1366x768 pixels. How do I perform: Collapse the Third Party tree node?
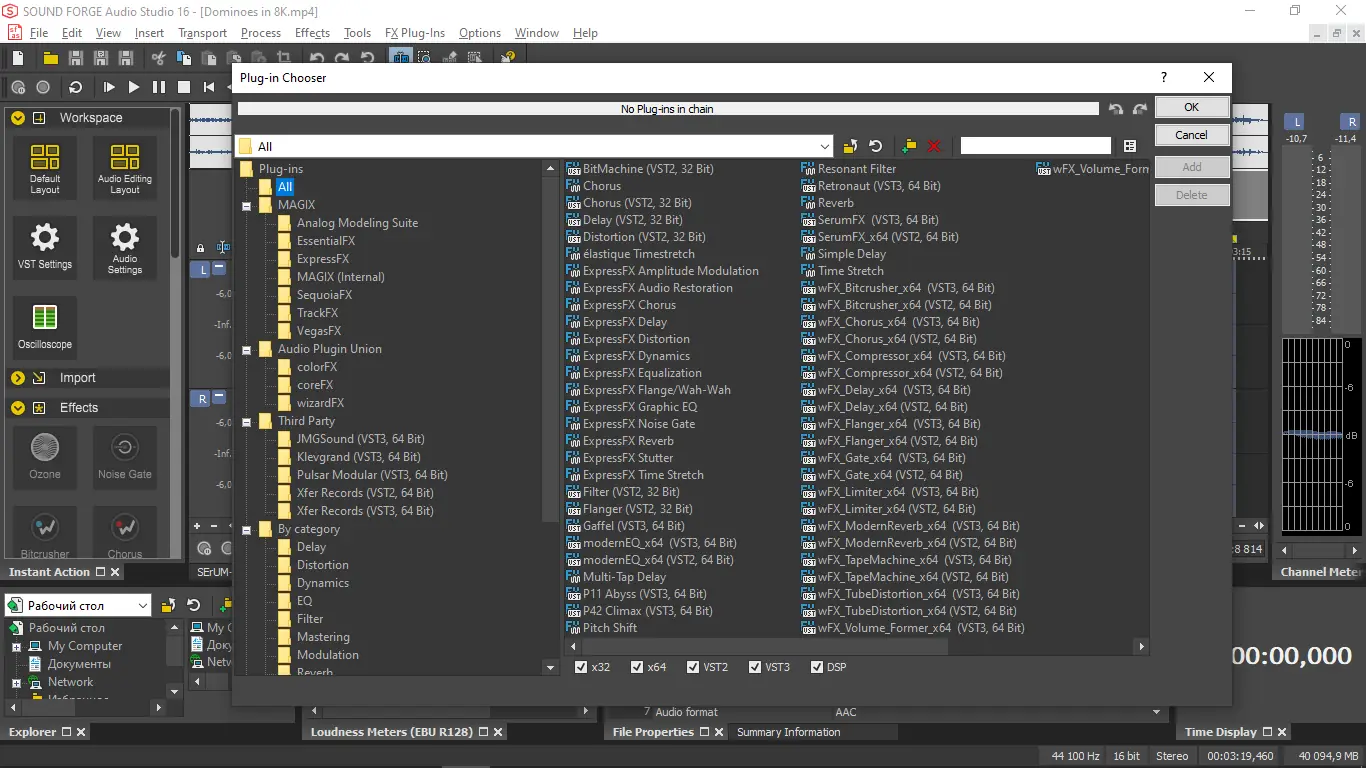click(247, 421)
